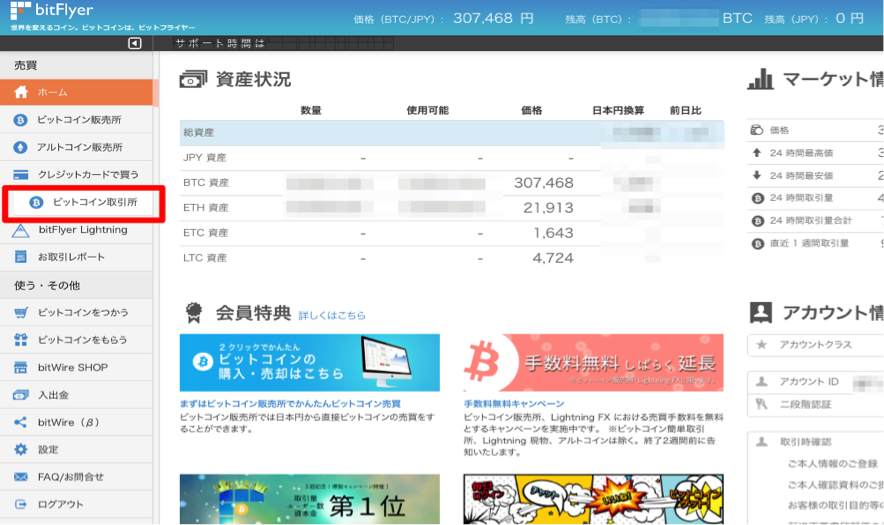The height and width of the screenshot is (525, 884).
Task: Open bitWire SHOP
Action: click(x=76, y=367)
